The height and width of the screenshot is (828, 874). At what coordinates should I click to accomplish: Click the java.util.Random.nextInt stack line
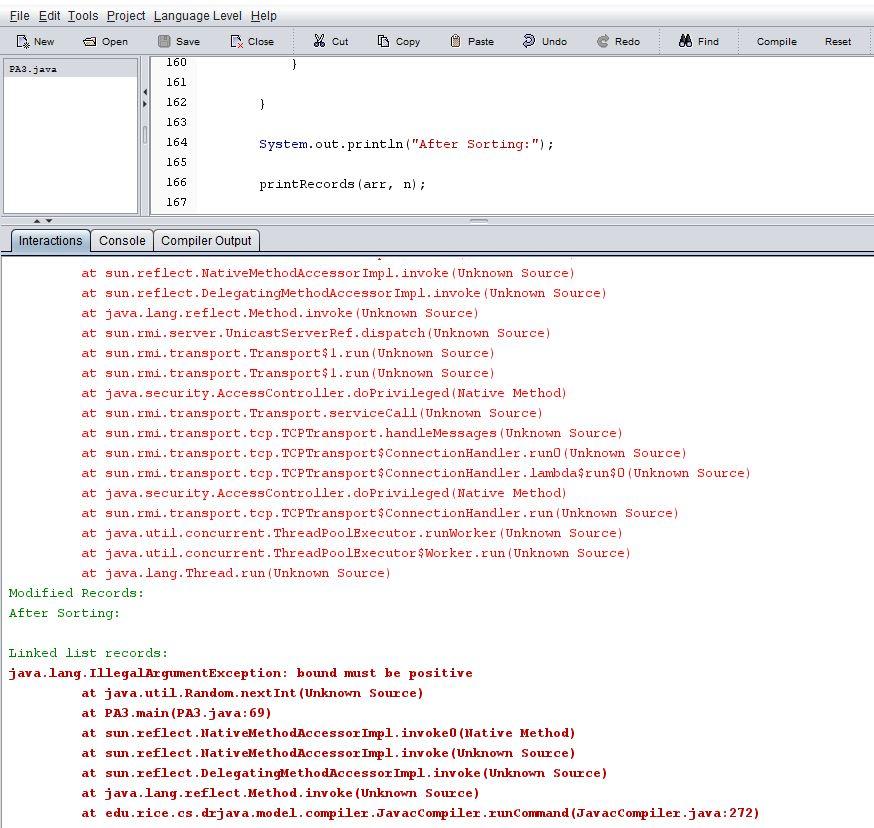click(253, 693)
